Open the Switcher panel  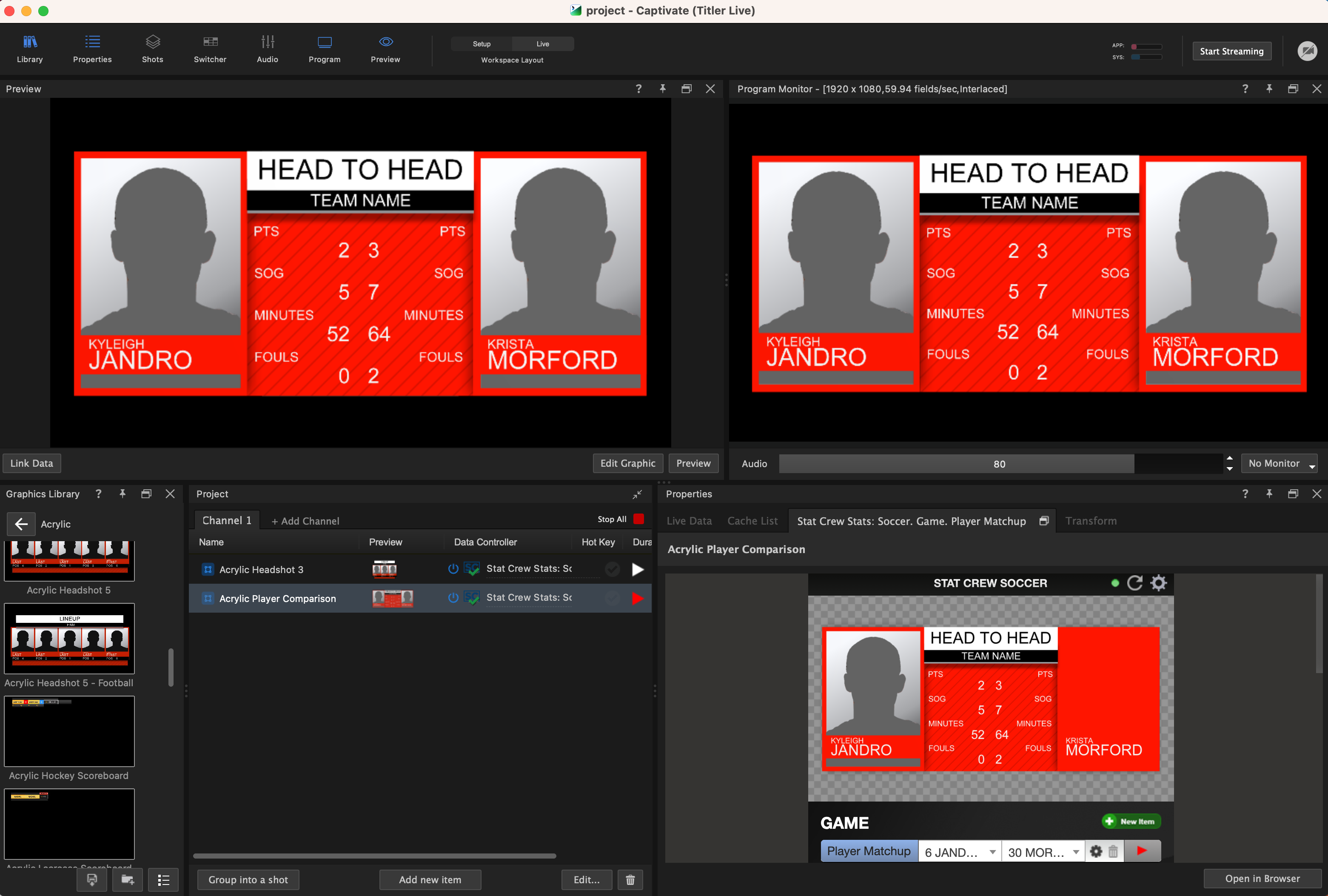point(210,49)
